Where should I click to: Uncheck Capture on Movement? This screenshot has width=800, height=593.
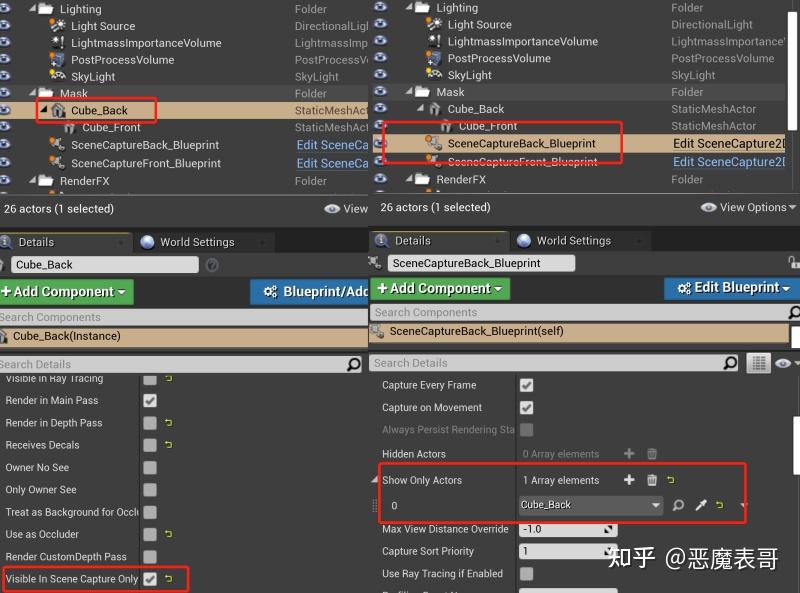pos(527,407)
